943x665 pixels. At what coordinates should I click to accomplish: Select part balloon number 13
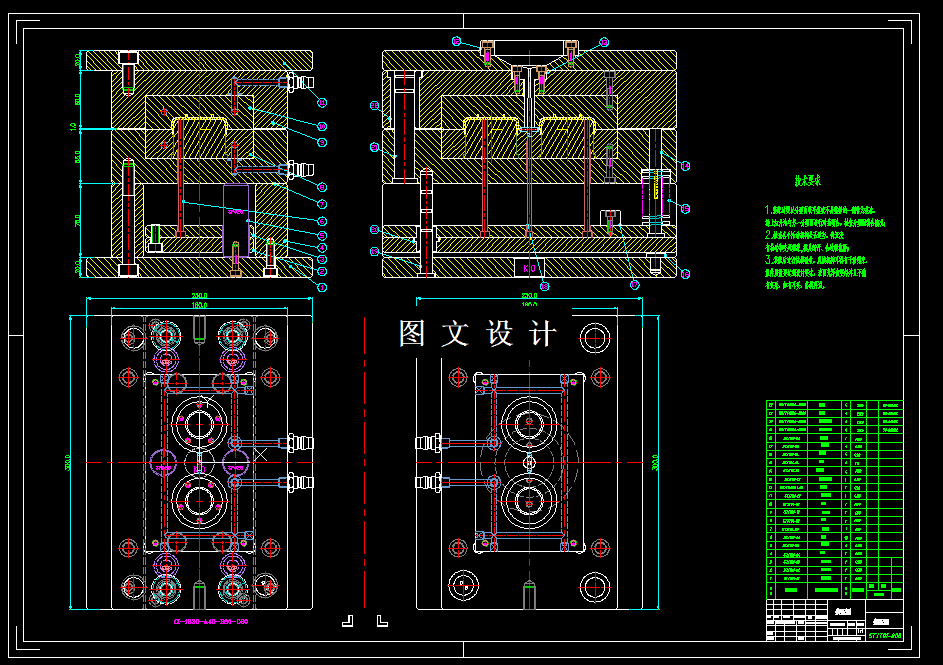[604, 42]
